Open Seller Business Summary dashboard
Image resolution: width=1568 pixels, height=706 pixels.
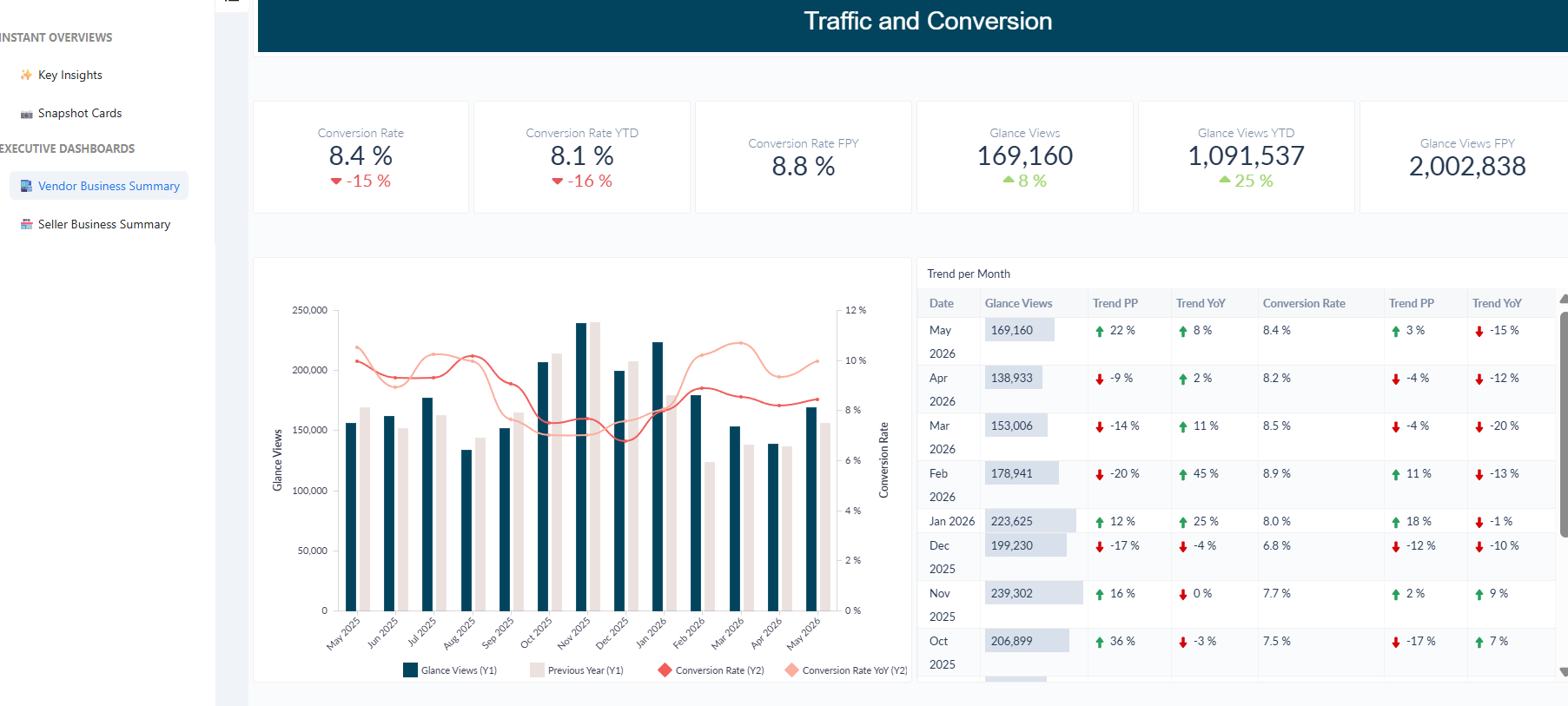[x=104, y=224]
